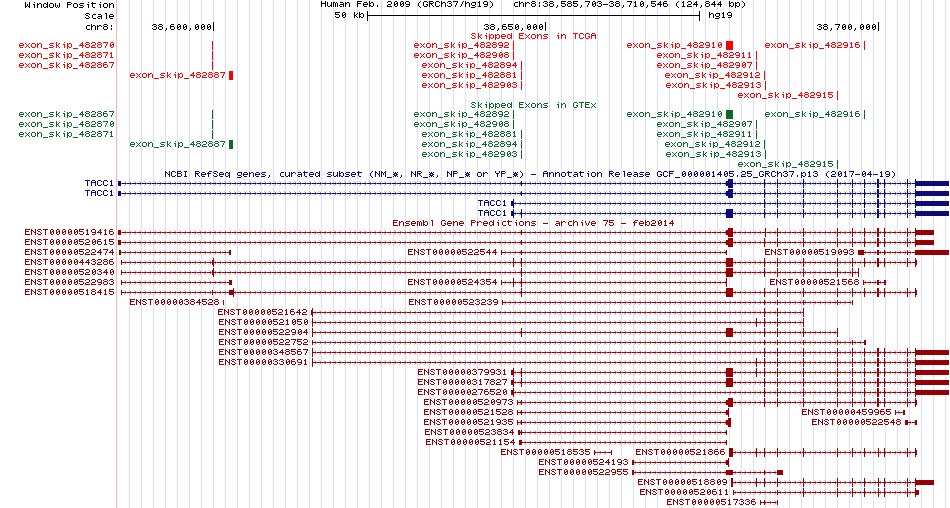Select the first TACC1 RefSeq gene label

click(99, 183)
